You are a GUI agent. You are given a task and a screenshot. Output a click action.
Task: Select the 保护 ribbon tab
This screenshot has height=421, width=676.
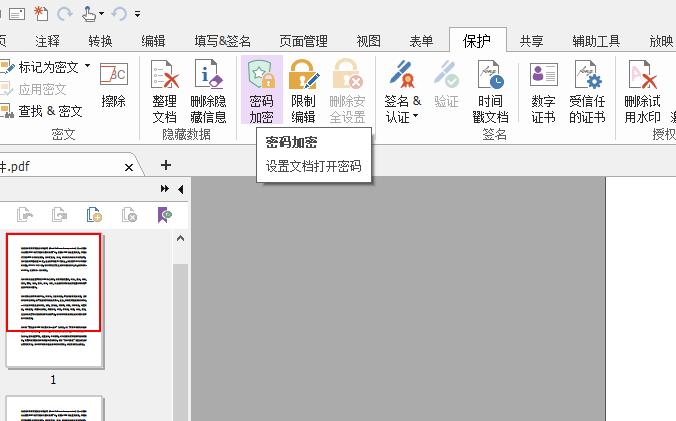tap(477, 40)
